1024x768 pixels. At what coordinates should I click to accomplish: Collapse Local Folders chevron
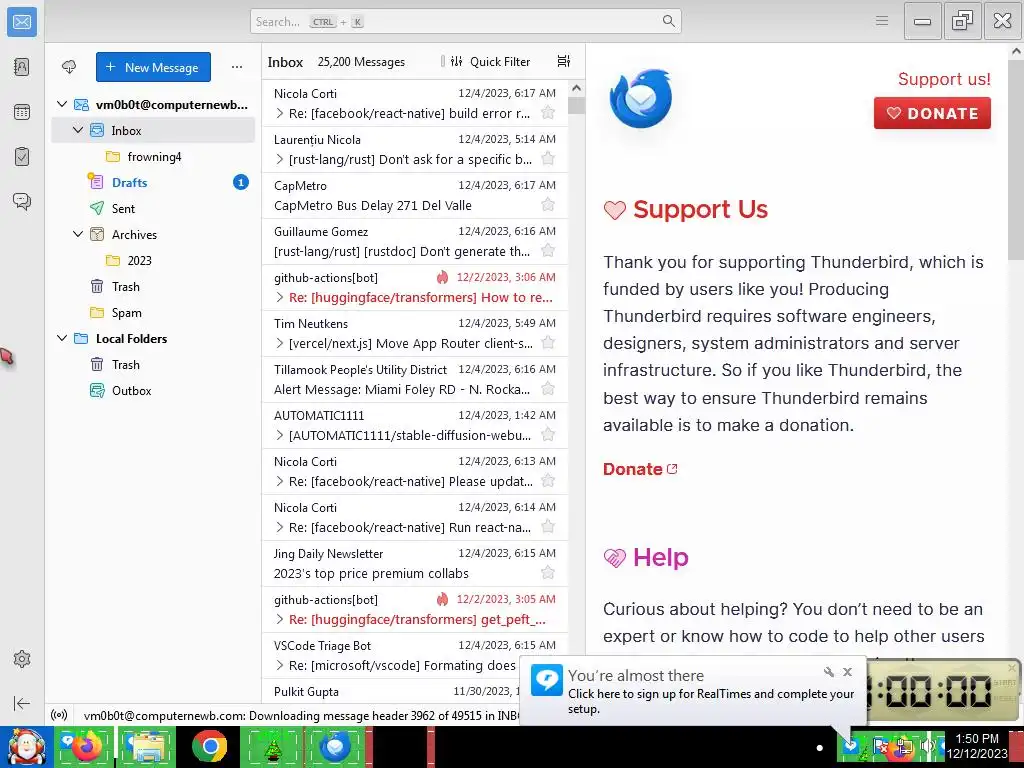(x=62, y=338)
